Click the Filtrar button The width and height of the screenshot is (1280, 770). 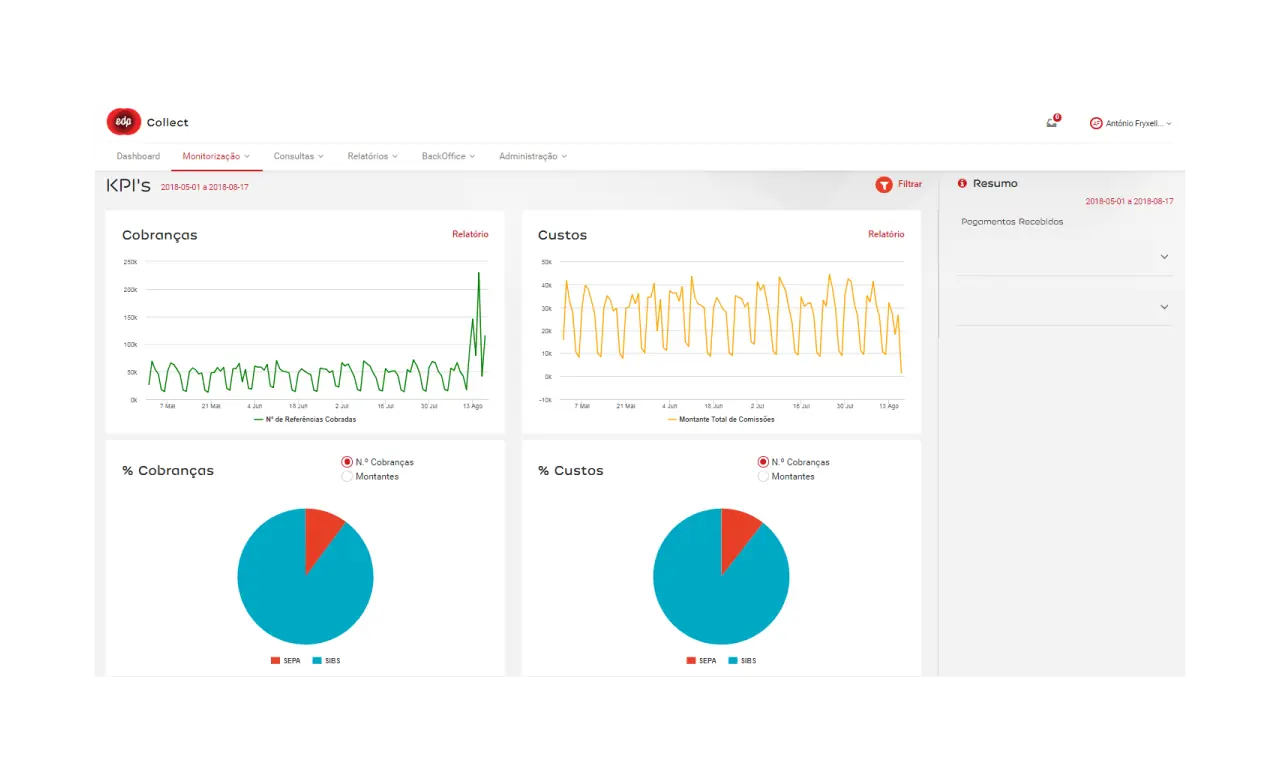tap(898, 184)
